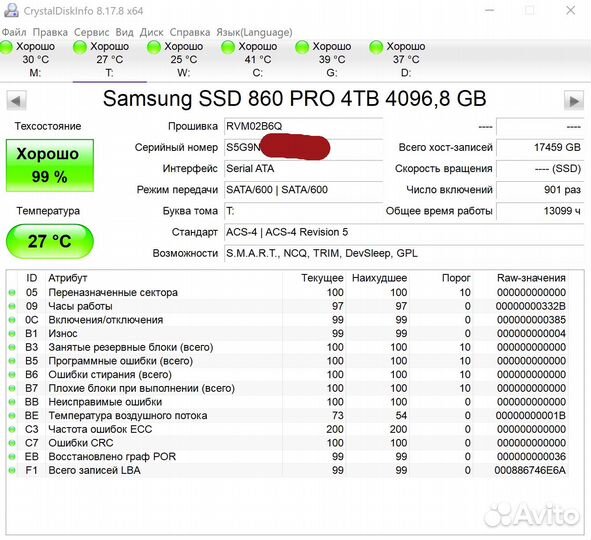Select row C7 Ошибки CRC
Image resolution: width=591 pixels, height=540 pixels.
click(288, 443)
